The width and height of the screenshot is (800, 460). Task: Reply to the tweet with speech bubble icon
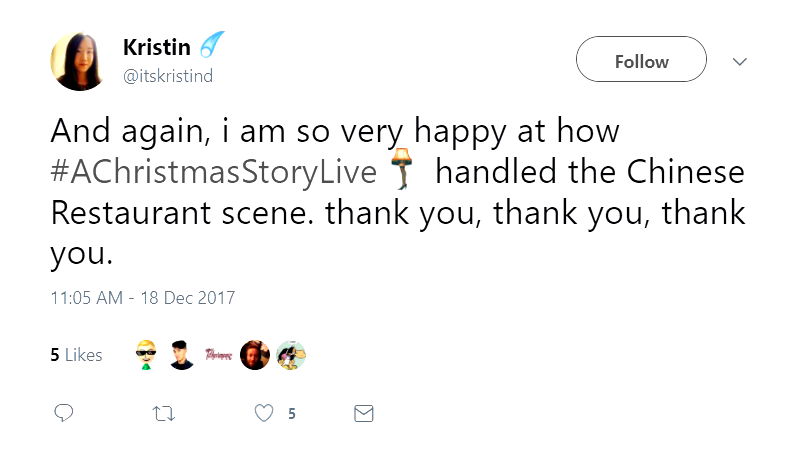[x=63, y=413]
